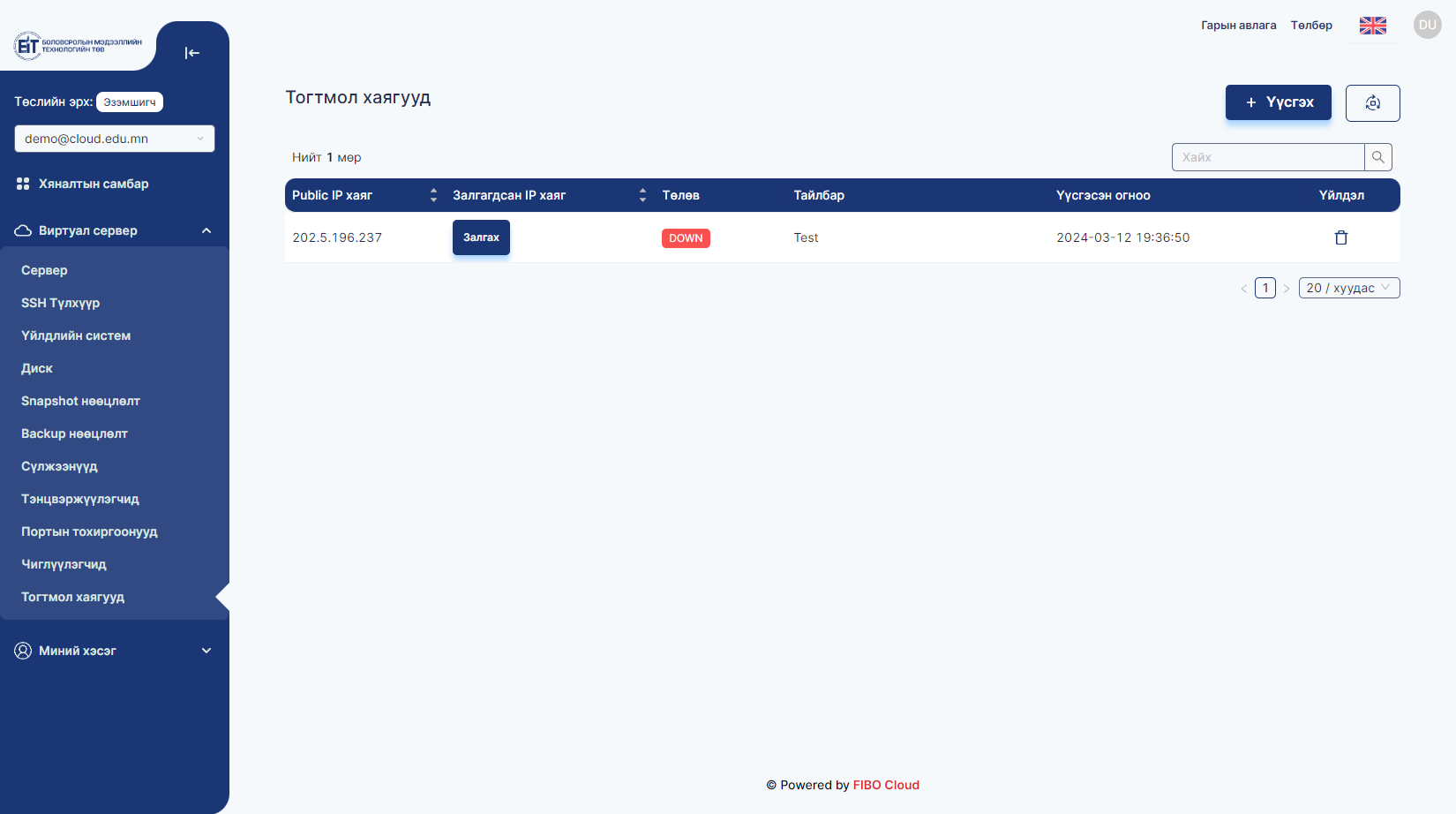Viewport: 1456px width, 814px height.
Task: Go to Хяналтын самбар dashboard
Action: tap(94, 184)
